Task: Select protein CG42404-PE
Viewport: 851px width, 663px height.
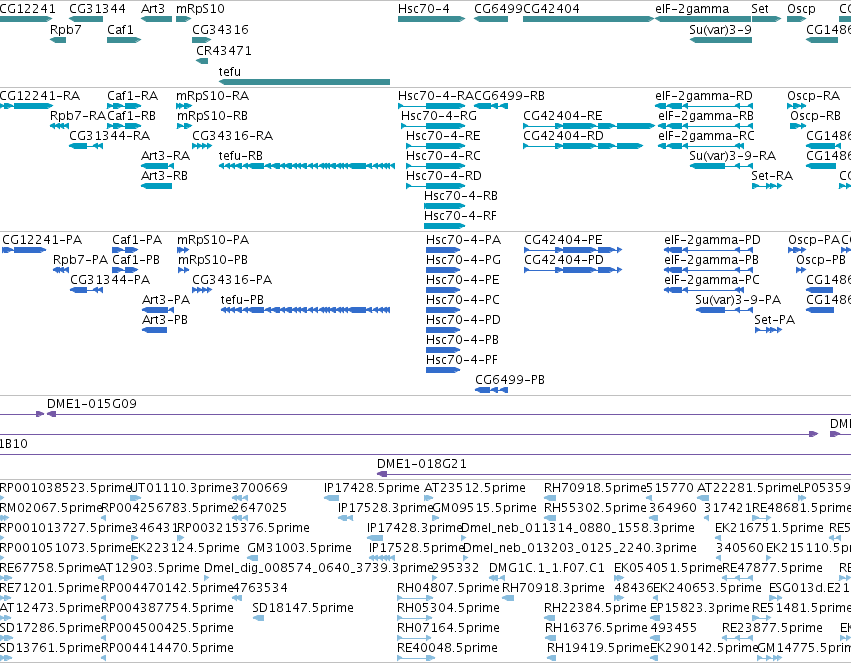Action: 573,250
